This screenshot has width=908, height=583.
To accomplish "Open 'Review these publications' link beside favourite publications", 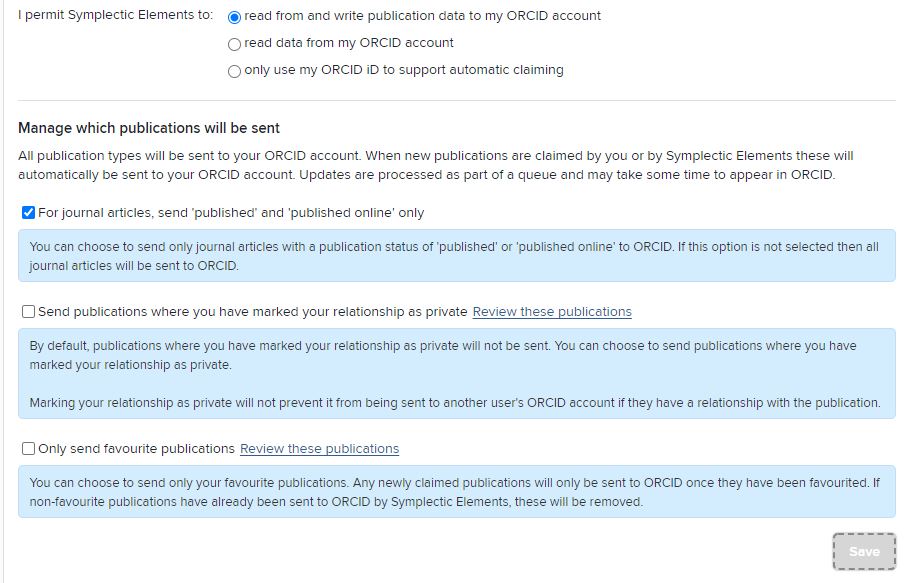I will [x=320, y=449].
